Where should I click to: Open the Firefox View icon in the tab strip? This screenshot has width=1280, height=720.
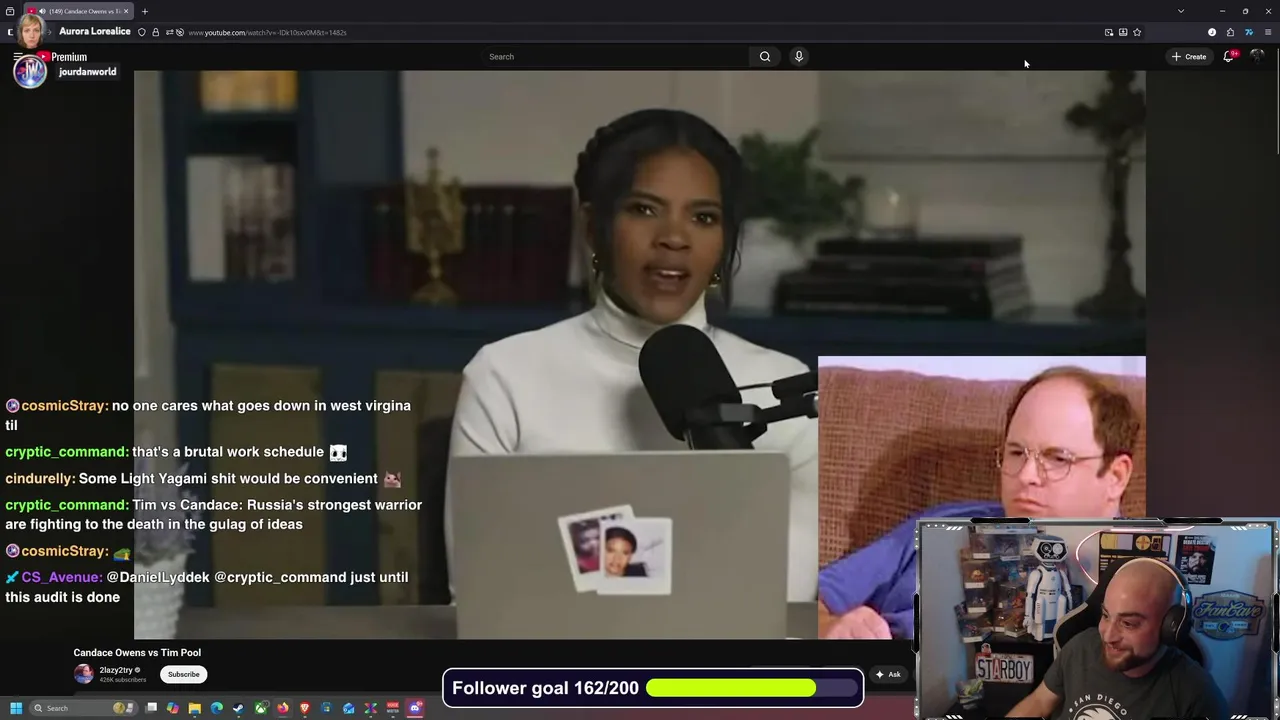[x=10, y=11]
